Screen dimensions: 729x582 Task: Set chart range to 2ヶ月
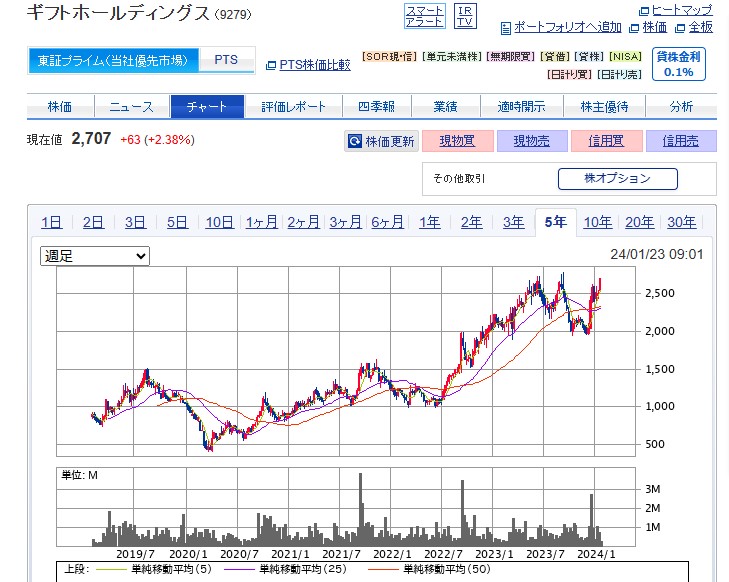point(304,222)
